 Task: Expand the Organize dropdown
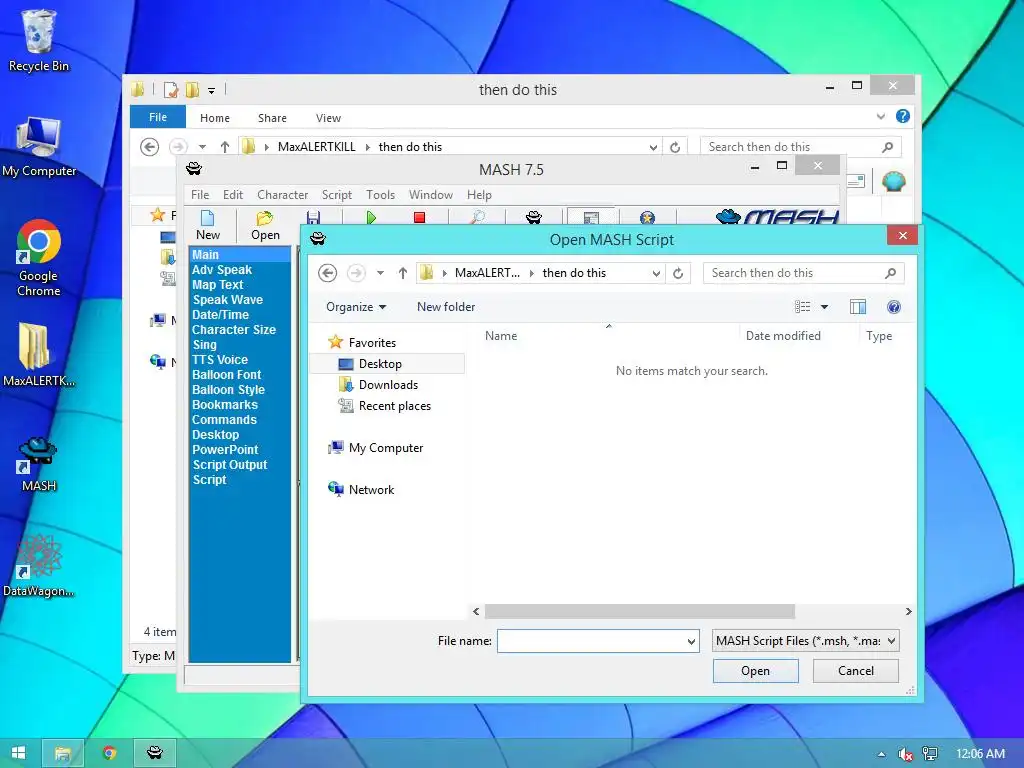click(356, 307)
